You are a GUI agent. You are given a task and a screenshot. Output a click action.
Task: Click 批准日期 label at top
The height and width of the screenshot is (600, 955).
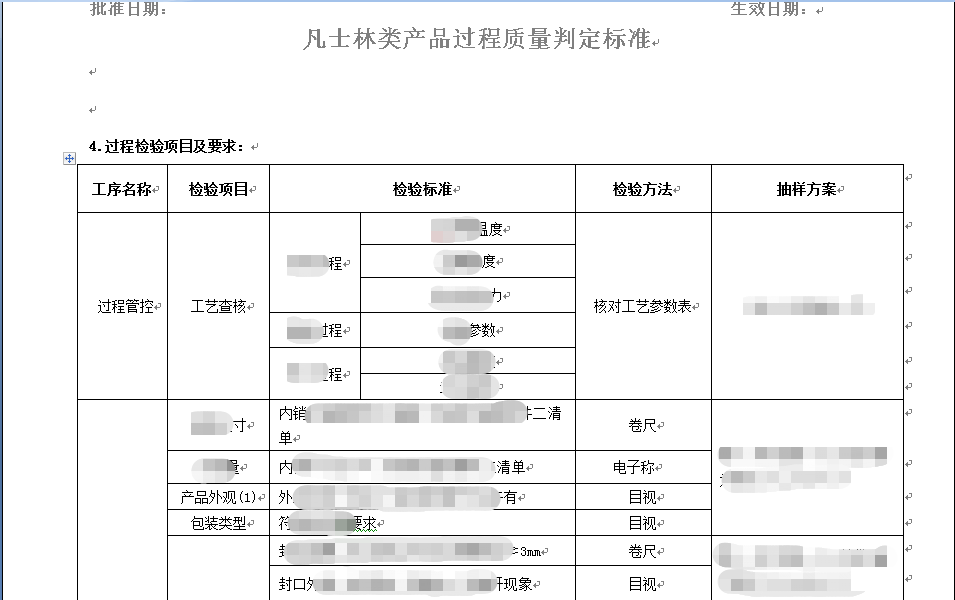click(x=129, y=9)
